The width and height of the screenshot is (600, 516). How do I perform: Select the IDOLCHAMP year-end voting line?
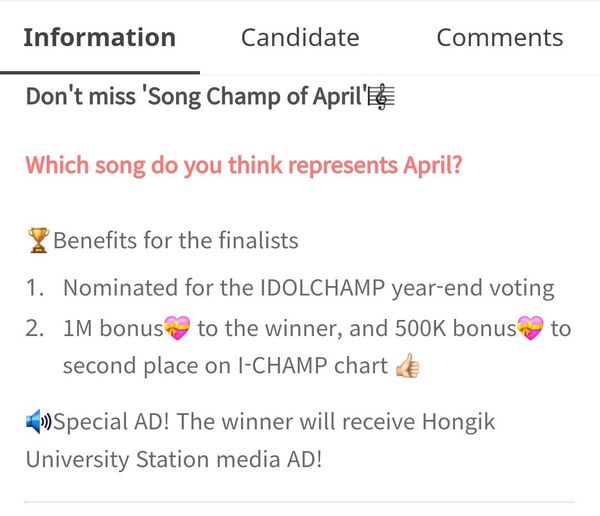308,288
